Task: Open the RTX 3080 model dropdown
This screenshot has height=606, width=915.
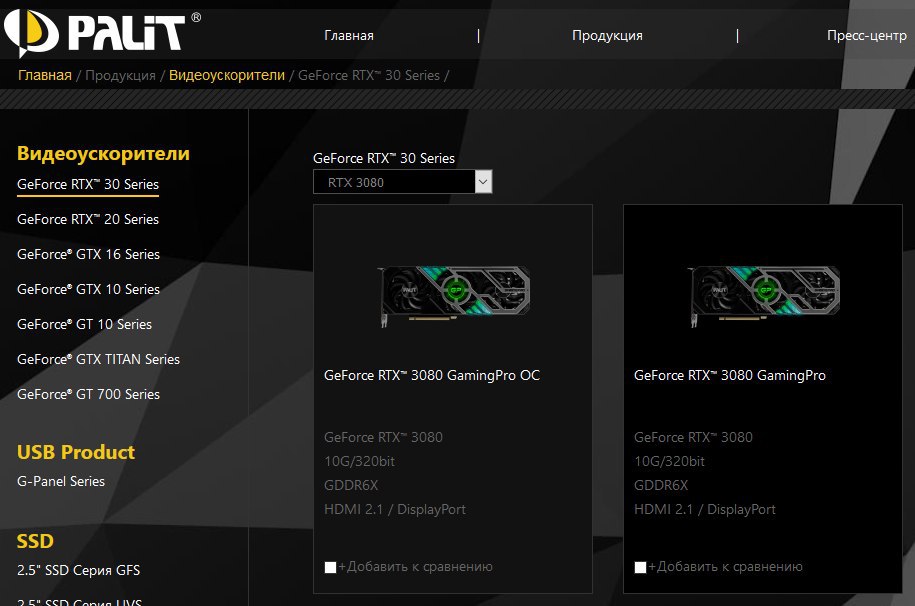Action: [403, 182]
